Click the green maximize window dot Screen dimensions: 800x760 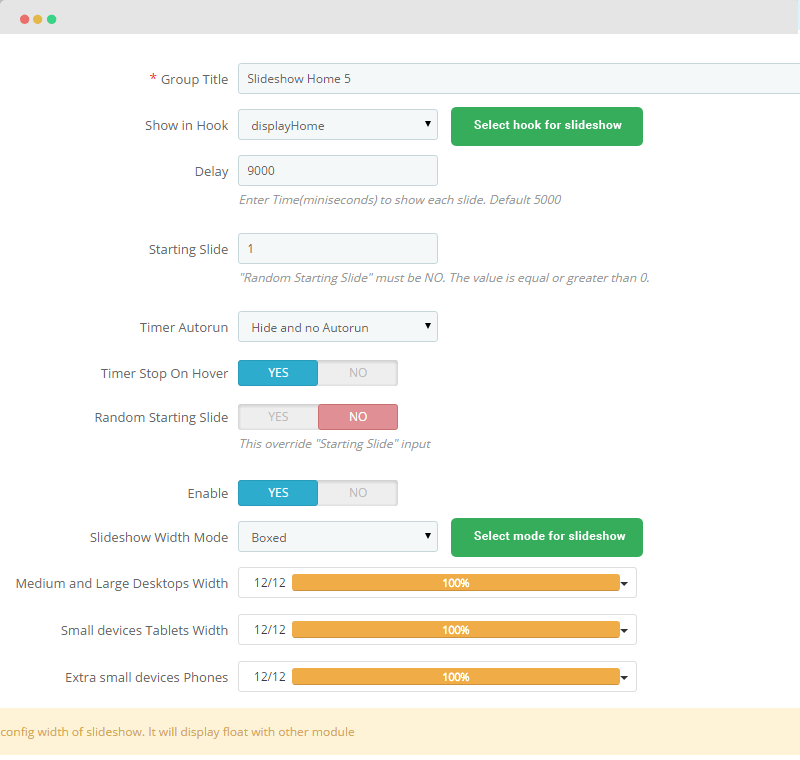tap(52, 19)
